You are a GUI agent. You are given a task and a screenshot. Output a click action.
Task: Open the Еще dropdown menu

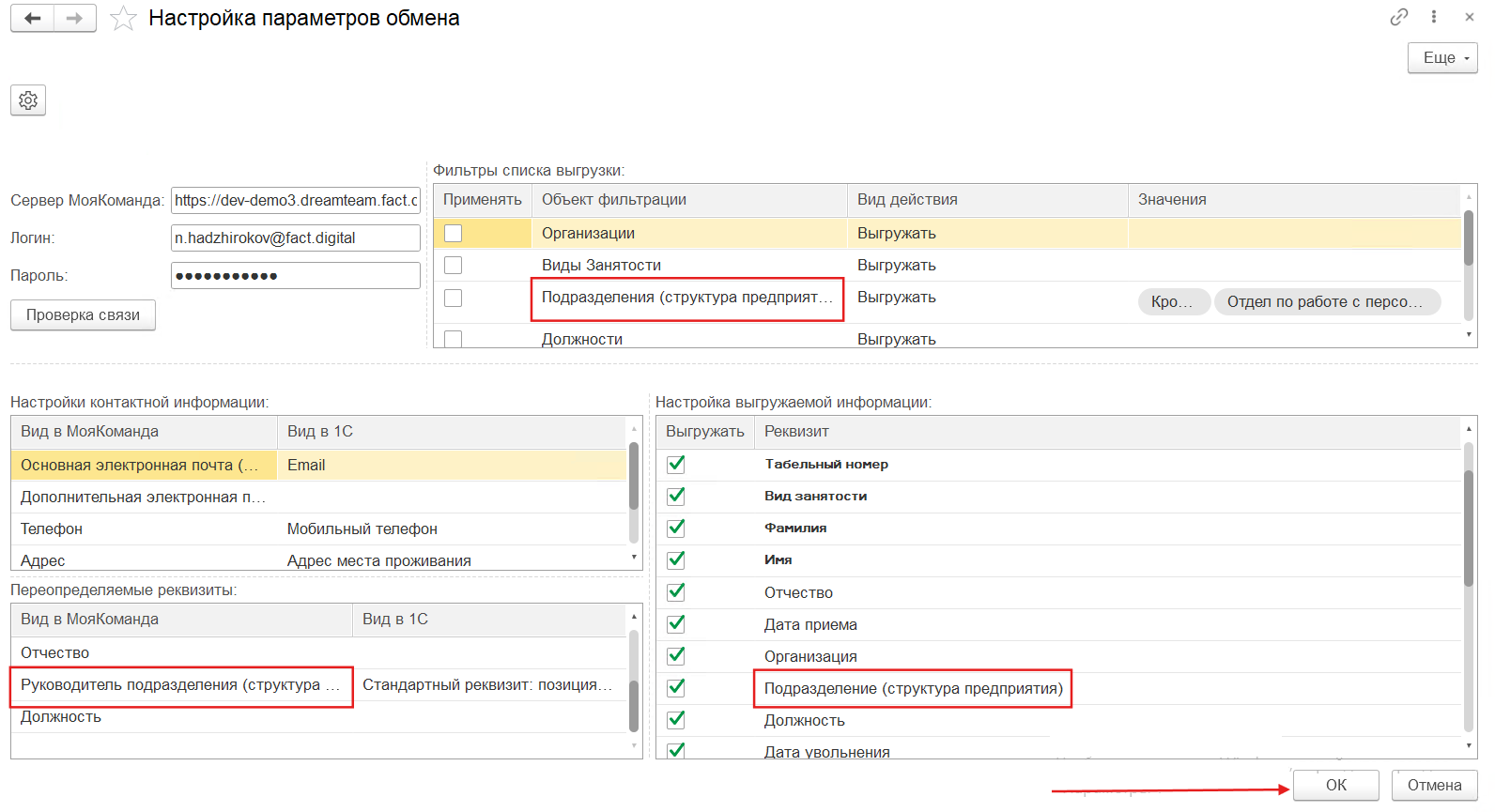click(x=1442, y=58)
